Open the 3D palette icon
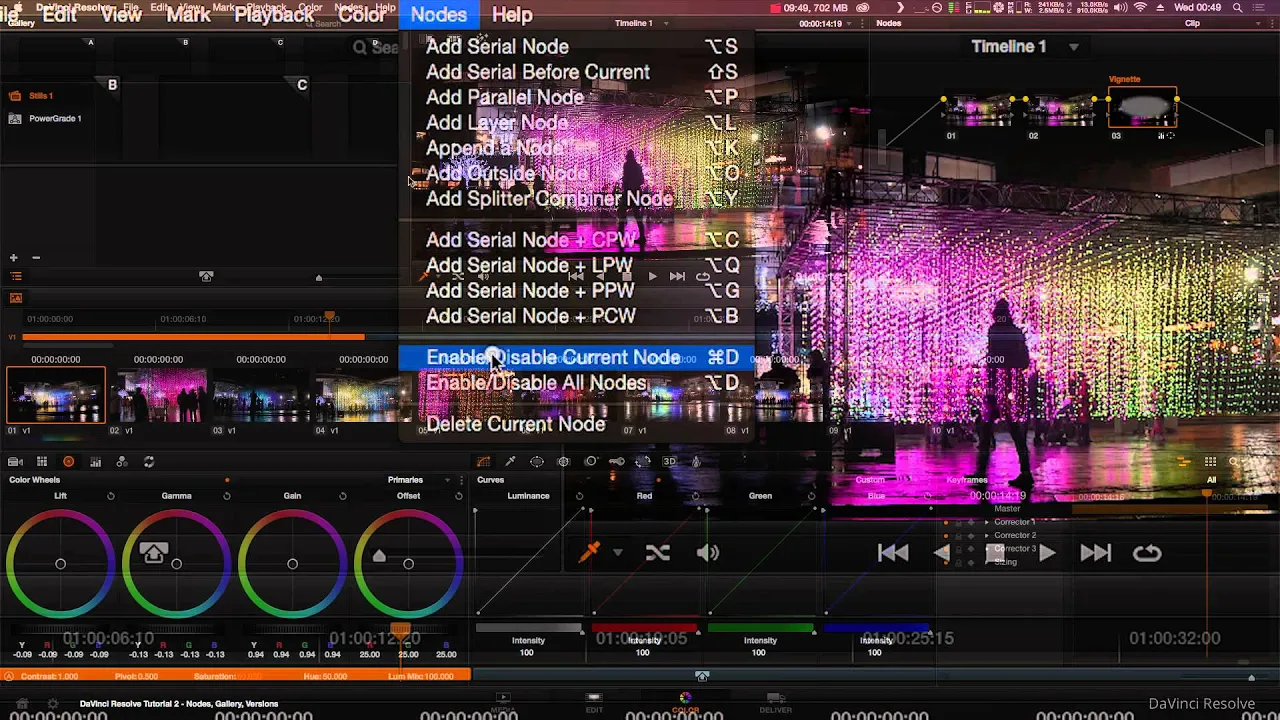Viewport: 1280px width, 720px height. [669, 461]
